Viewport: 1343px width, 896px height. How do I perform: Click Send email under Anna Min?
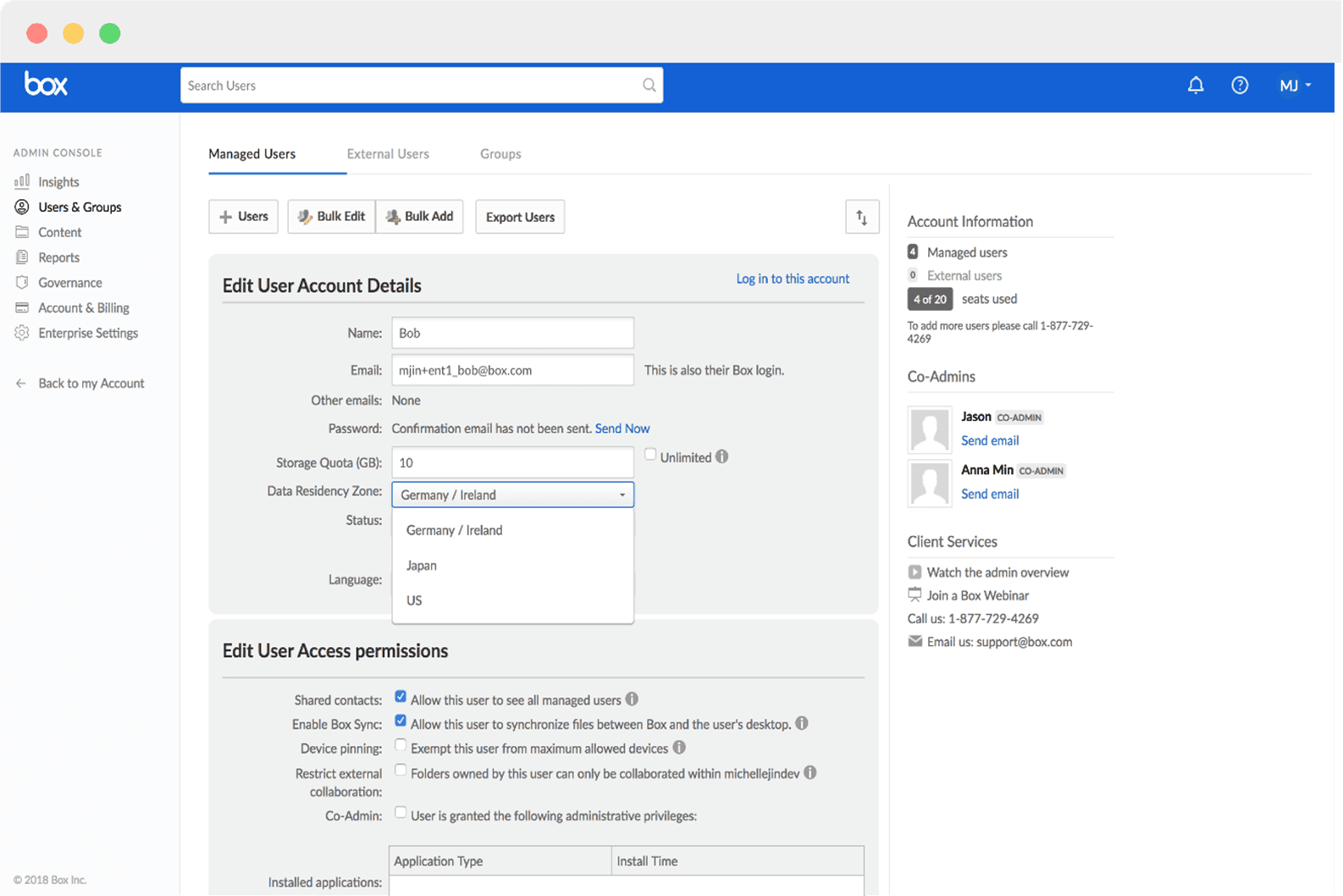(x=990, y=494)
